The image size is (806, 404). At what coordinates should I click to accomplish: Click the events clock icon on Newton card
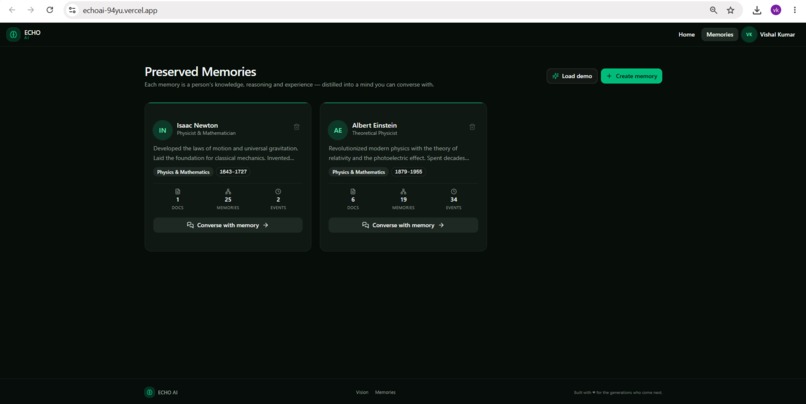coord(278,191)
